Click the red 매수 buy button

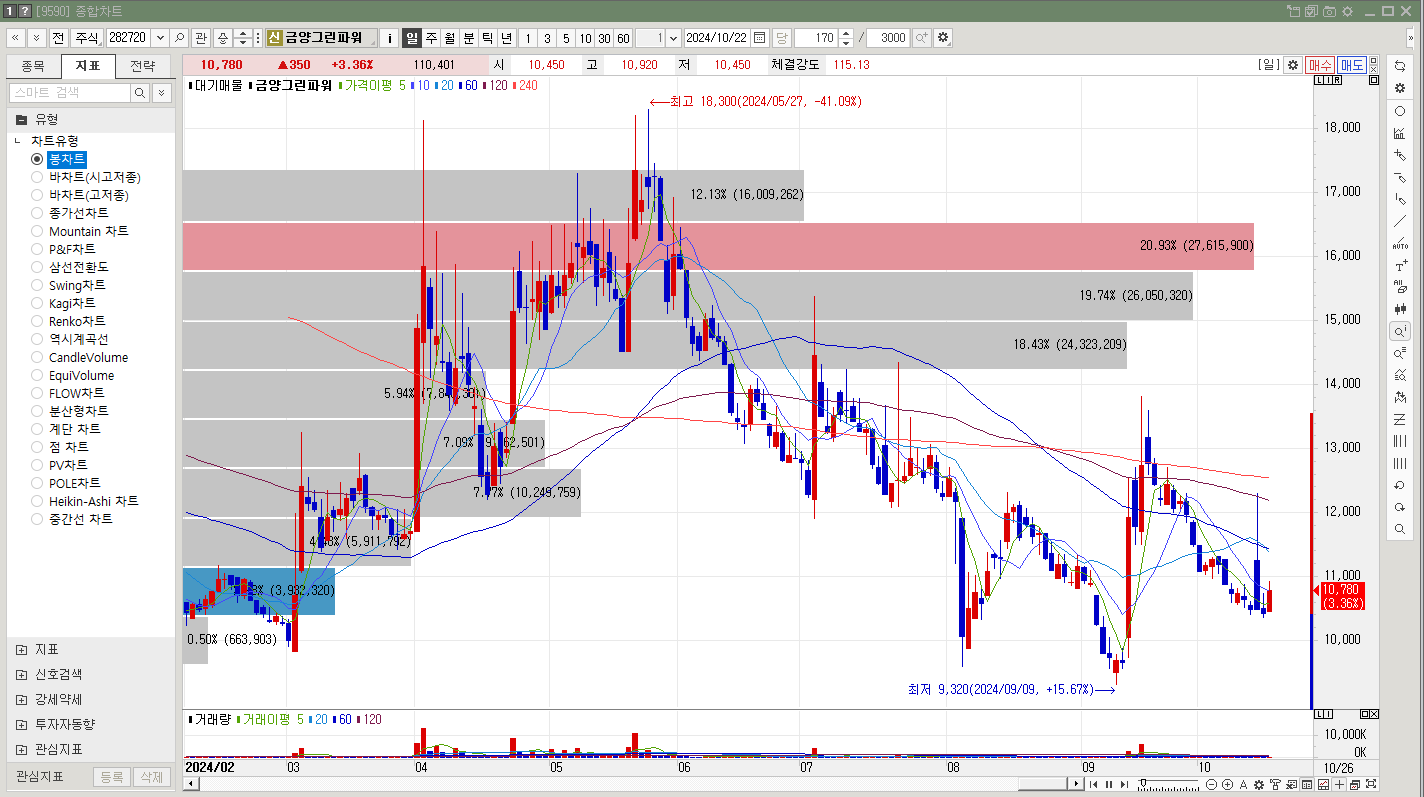click(x=1320, y=65)
